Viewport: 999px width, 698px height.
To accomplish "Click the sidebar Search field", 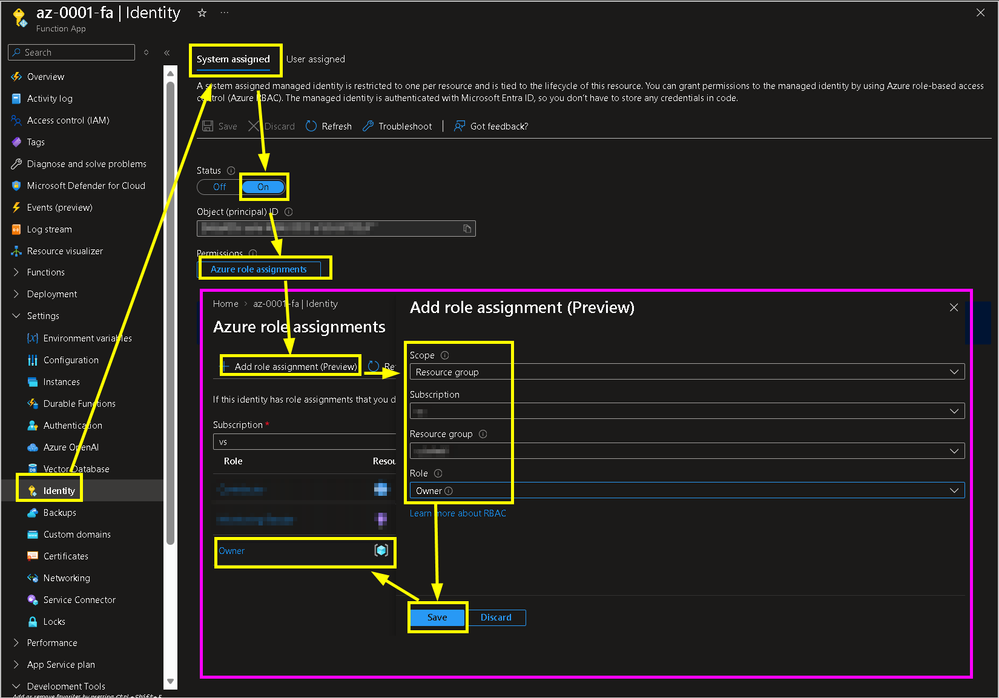I will 71,52.
